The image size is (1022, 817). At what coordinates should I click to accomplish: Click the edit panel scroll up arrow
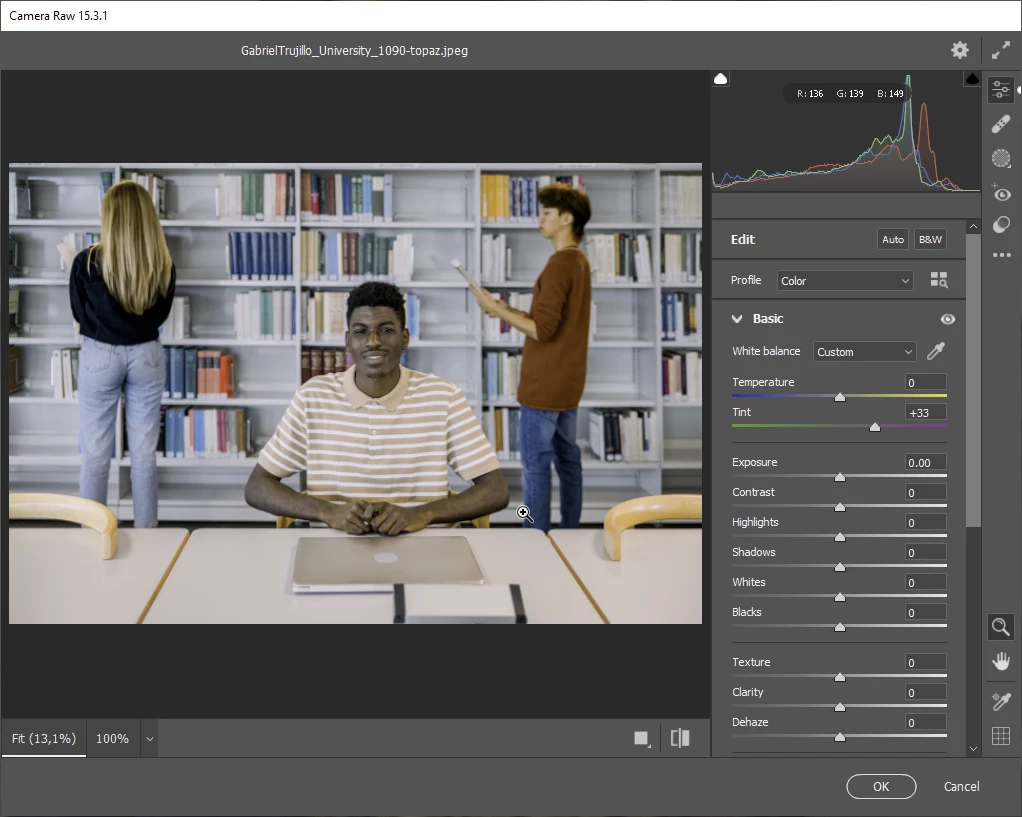pyautogui.click(x=973, y=226)
